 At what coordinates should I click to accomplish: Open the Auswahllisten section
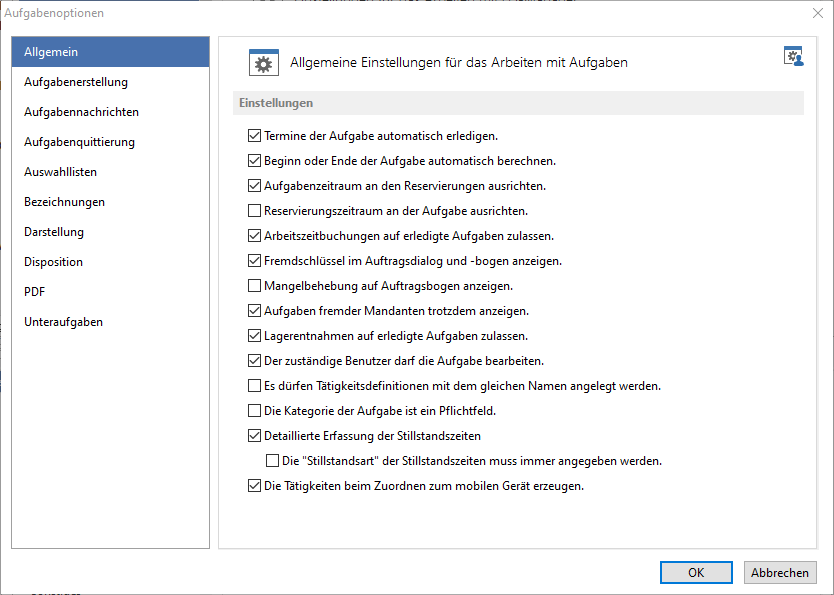coord(111,172)
